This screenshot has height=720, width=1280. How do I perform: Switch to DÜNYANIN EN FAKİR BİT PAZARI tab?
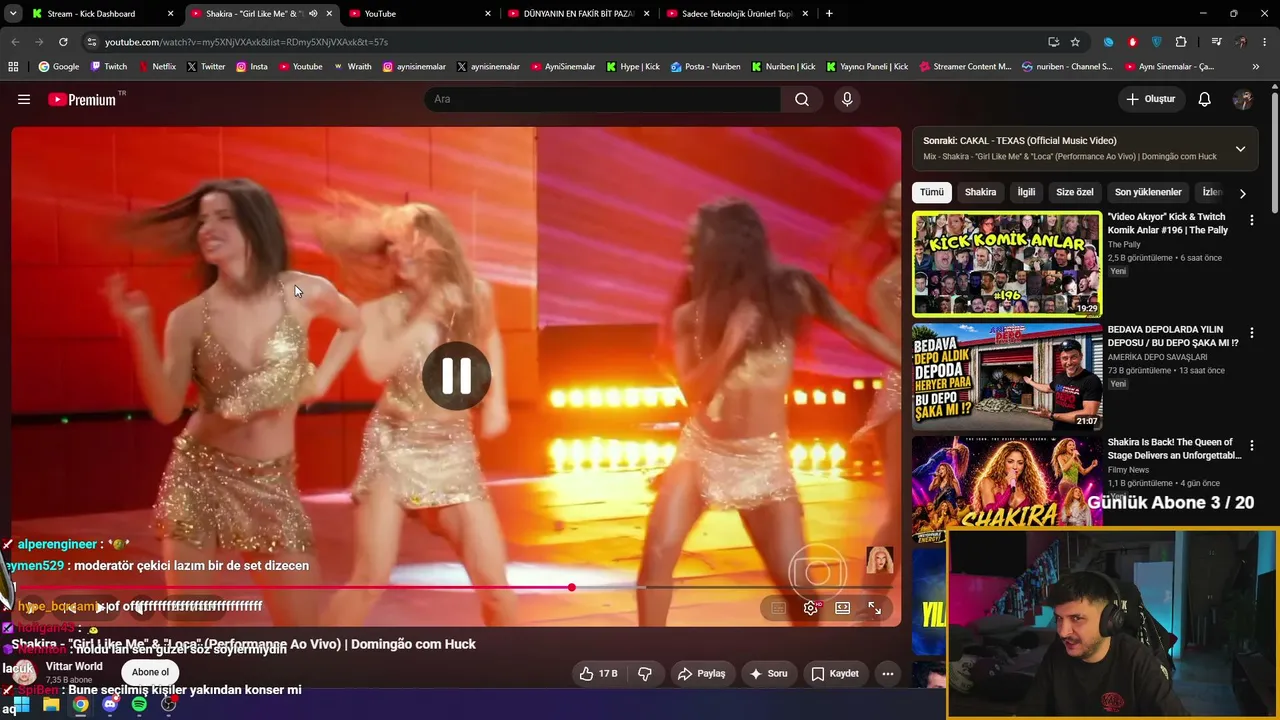coord(578,13)
